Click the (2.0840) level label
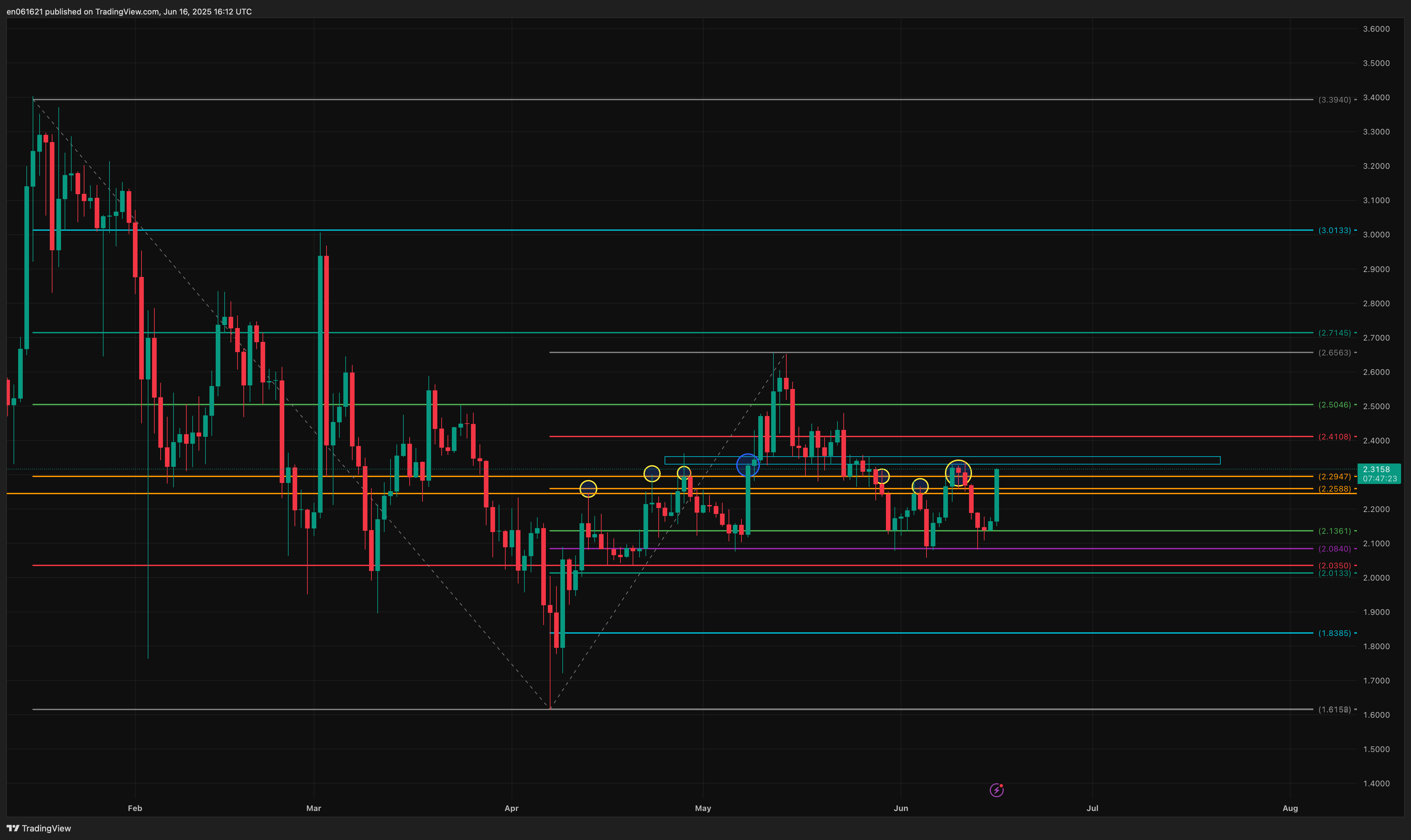Viewport: 1411px width, 840px height. (1334, 549)
